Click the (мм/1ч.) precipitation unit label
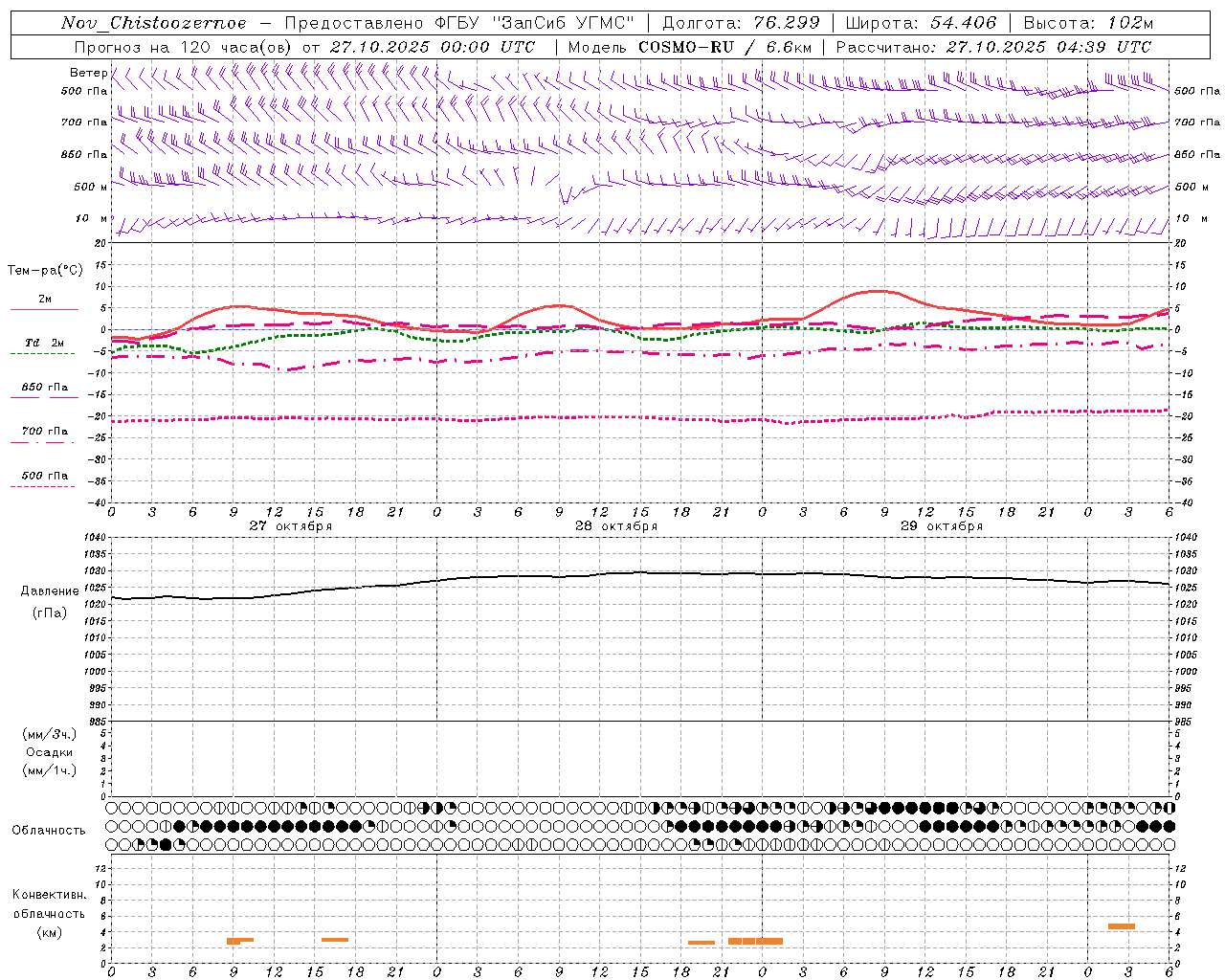The width and height of the screenshot is (1225, 980). coord(50,770)
